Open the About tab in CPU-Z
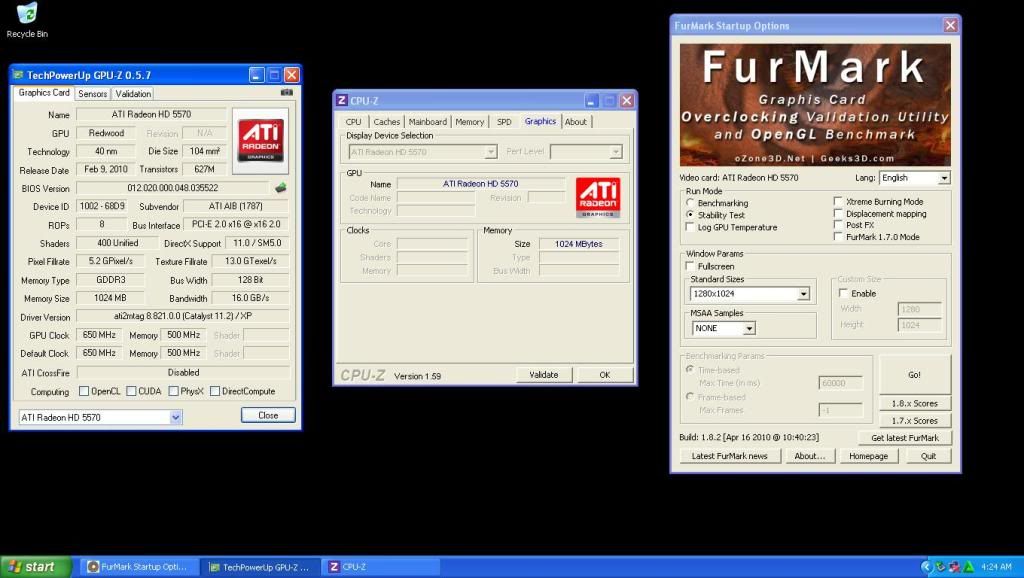Screen dimensions: 1024x578 576,121
